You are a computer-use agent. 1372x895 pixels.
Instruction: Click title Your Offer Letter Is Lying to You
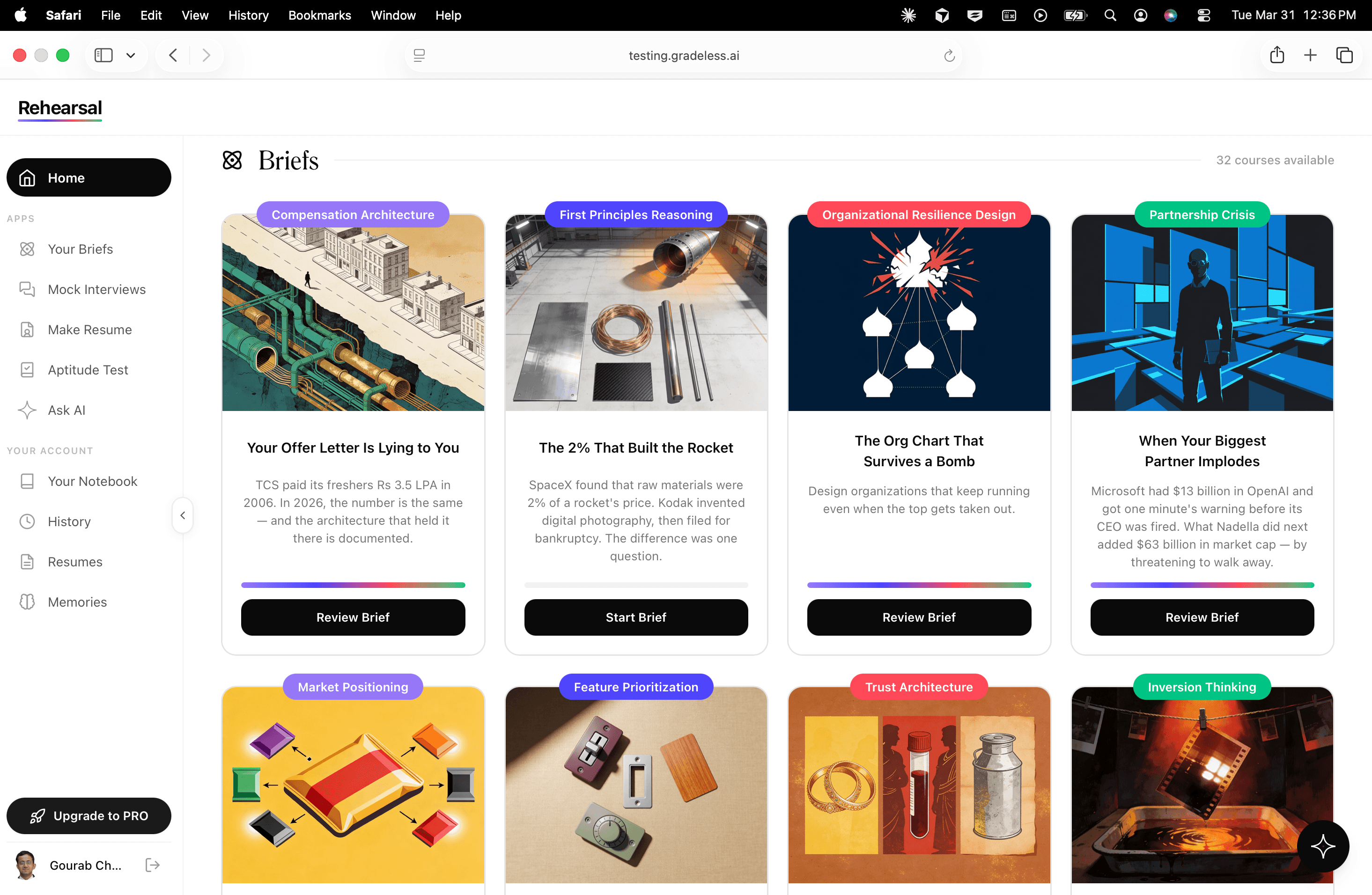353,448
